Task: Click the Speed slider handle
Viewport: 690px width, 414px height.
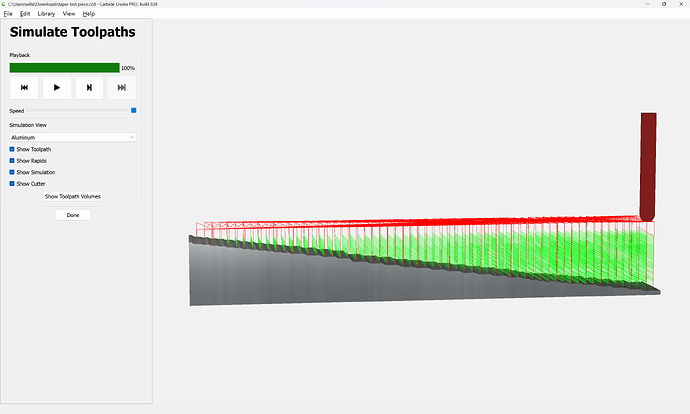Action: pos(134,111)
